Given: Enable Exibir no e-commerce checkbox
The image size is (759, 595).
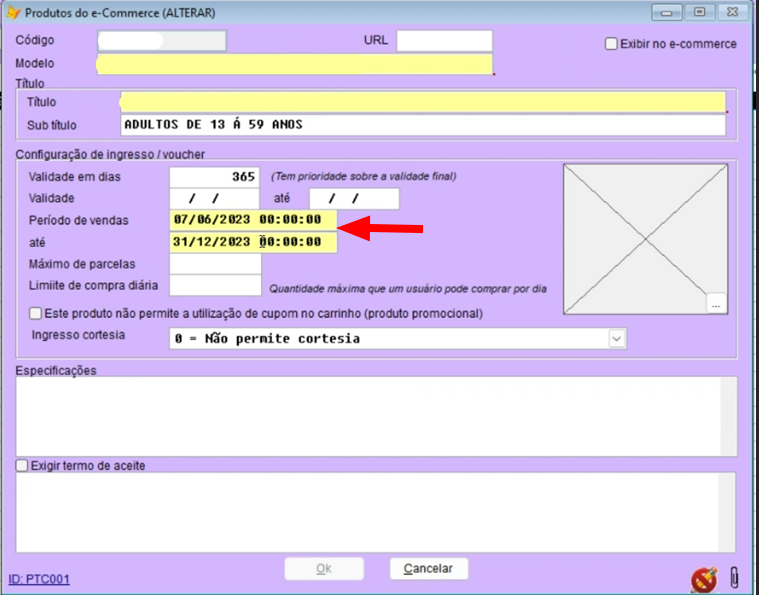Looking at the screenshot, I should click(x=611, y=44).
